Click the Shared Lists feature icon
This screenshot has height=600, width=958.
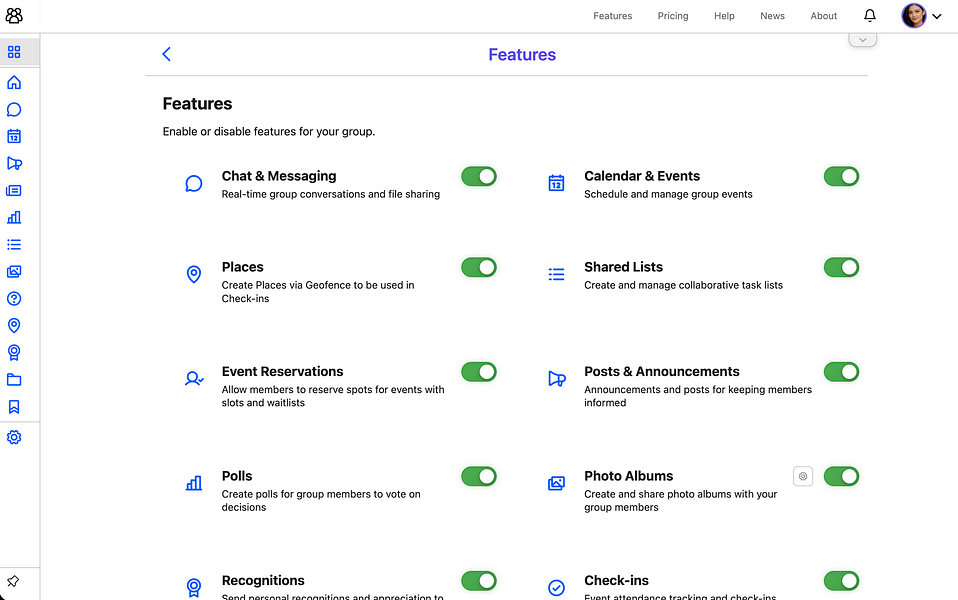click(556, 274)
